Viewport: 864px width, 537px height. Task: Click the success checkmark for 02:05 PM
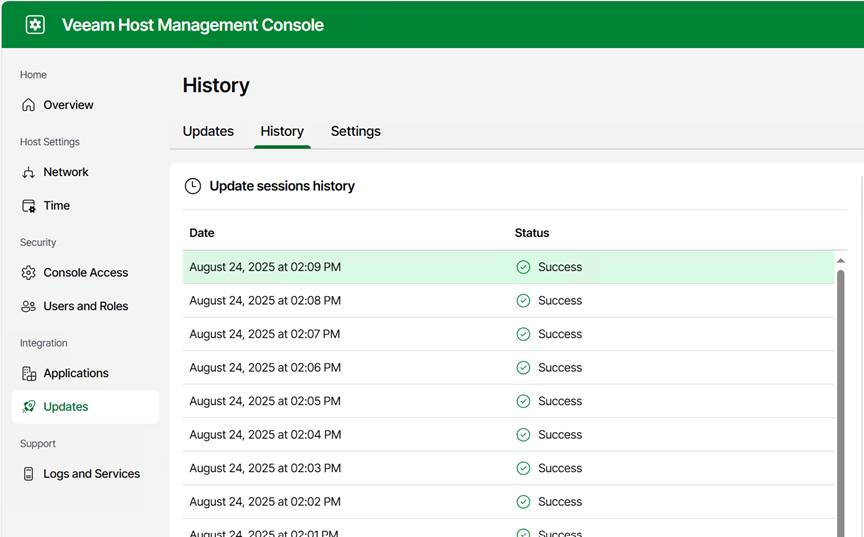point(523,402)
